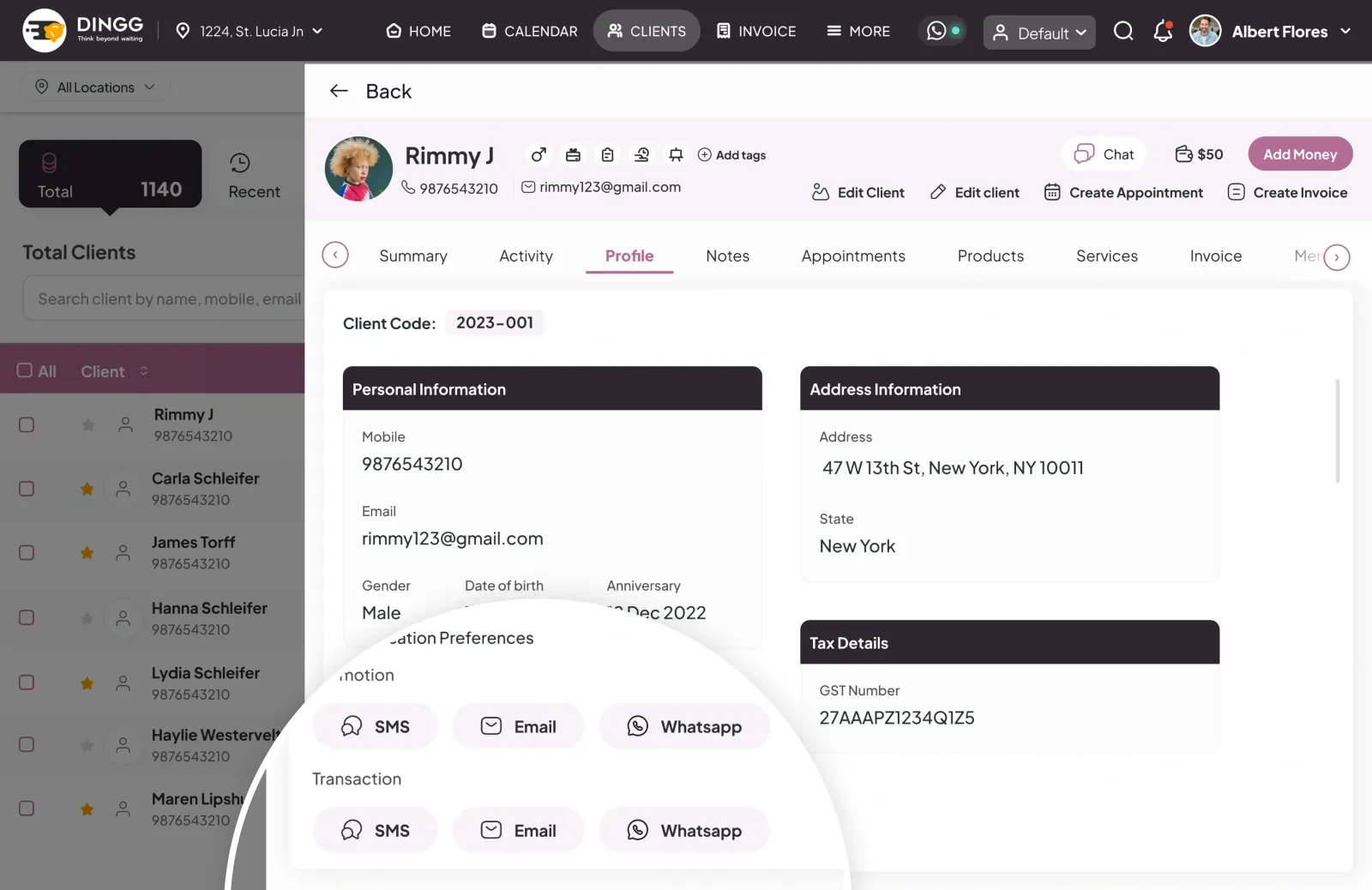Expand Albert Flores account menu chevron
This screenshot has width=1372, height=890.
click(1345, 31)
